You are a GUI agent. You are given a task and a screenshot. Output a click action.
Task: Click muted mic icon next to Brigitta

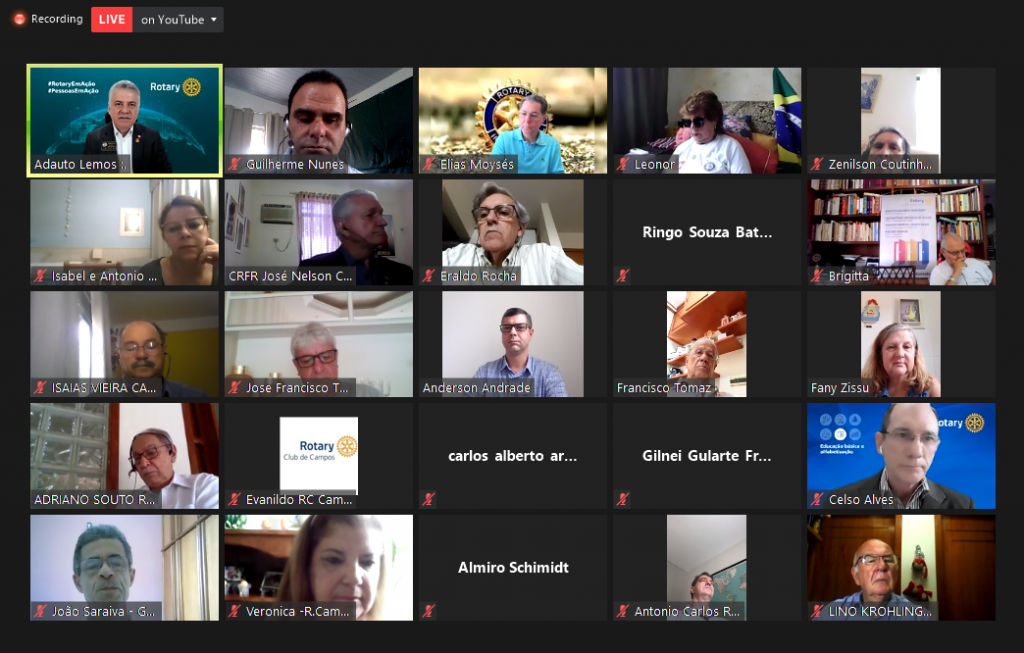tap(817, 276)
